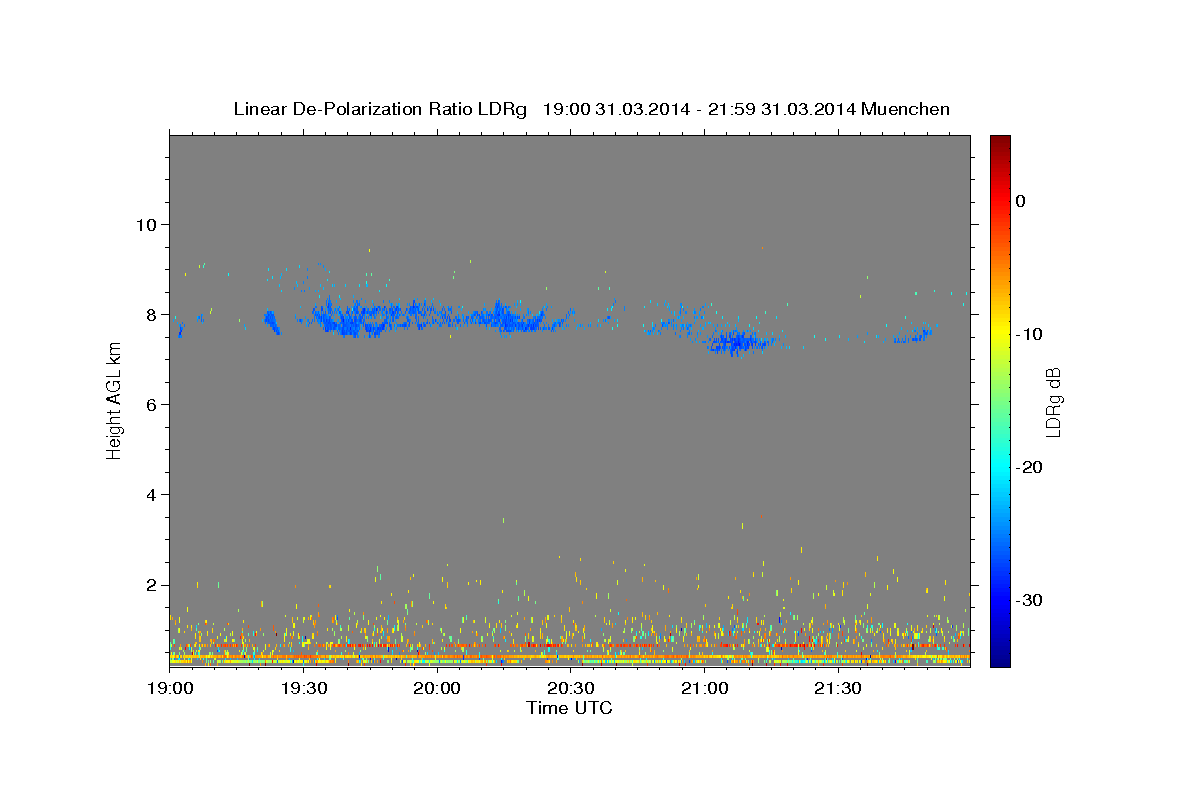Click the height tick label 8
Viewport: 1200px width, 800px height.
pos(152,314)
